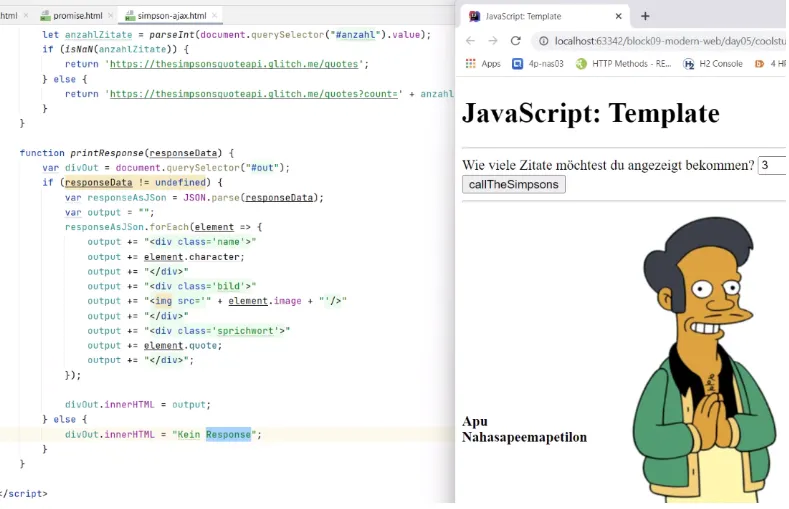Viewport: 789px width, 509px height.
Task: Click the divOut.innerHTML = output line
Action: [x=138, y=404]
